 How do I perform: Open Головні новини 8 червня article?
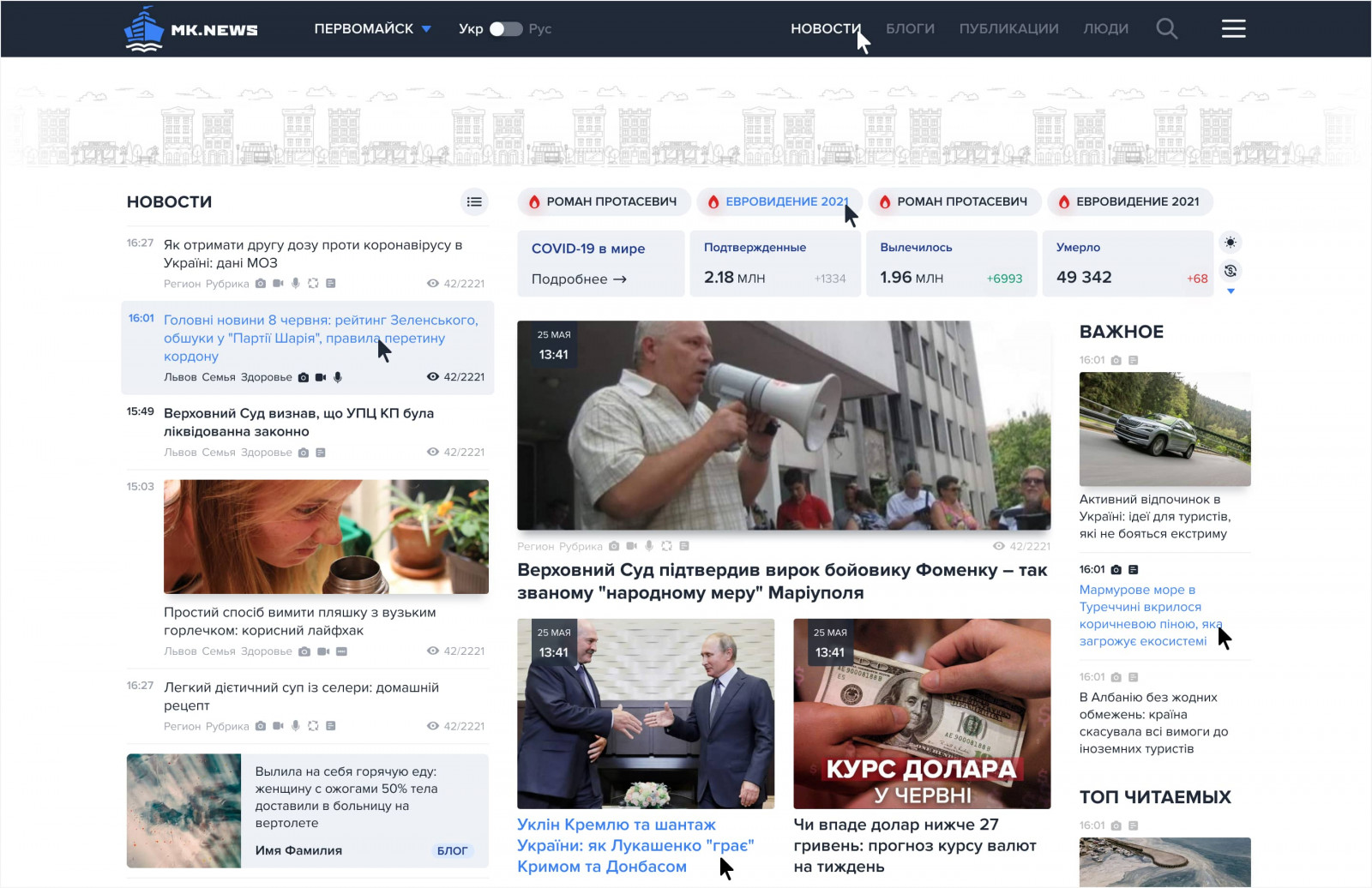coord(321,338)
